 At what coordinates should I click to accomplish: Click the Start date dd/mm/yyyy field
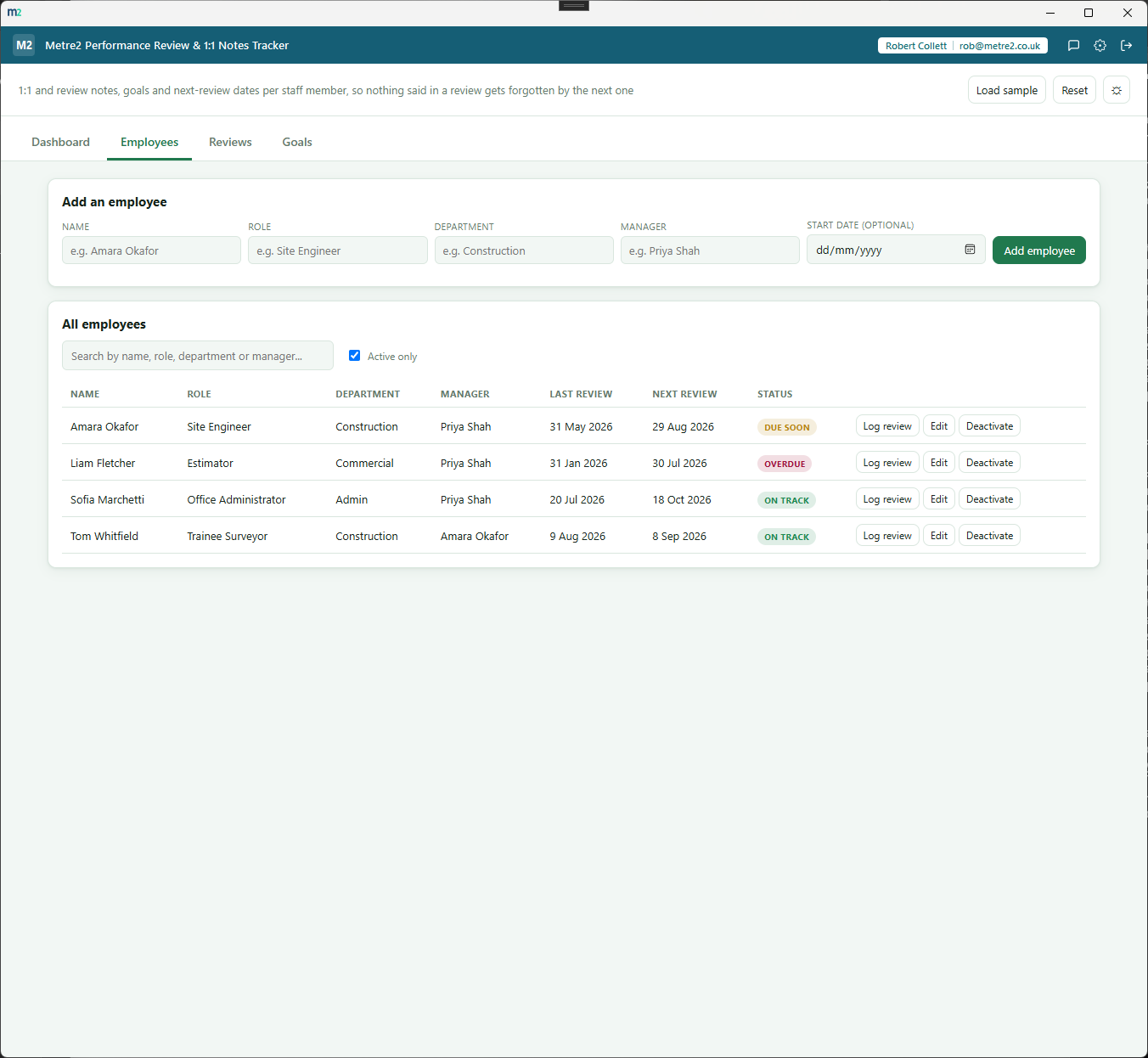point(896,250)
